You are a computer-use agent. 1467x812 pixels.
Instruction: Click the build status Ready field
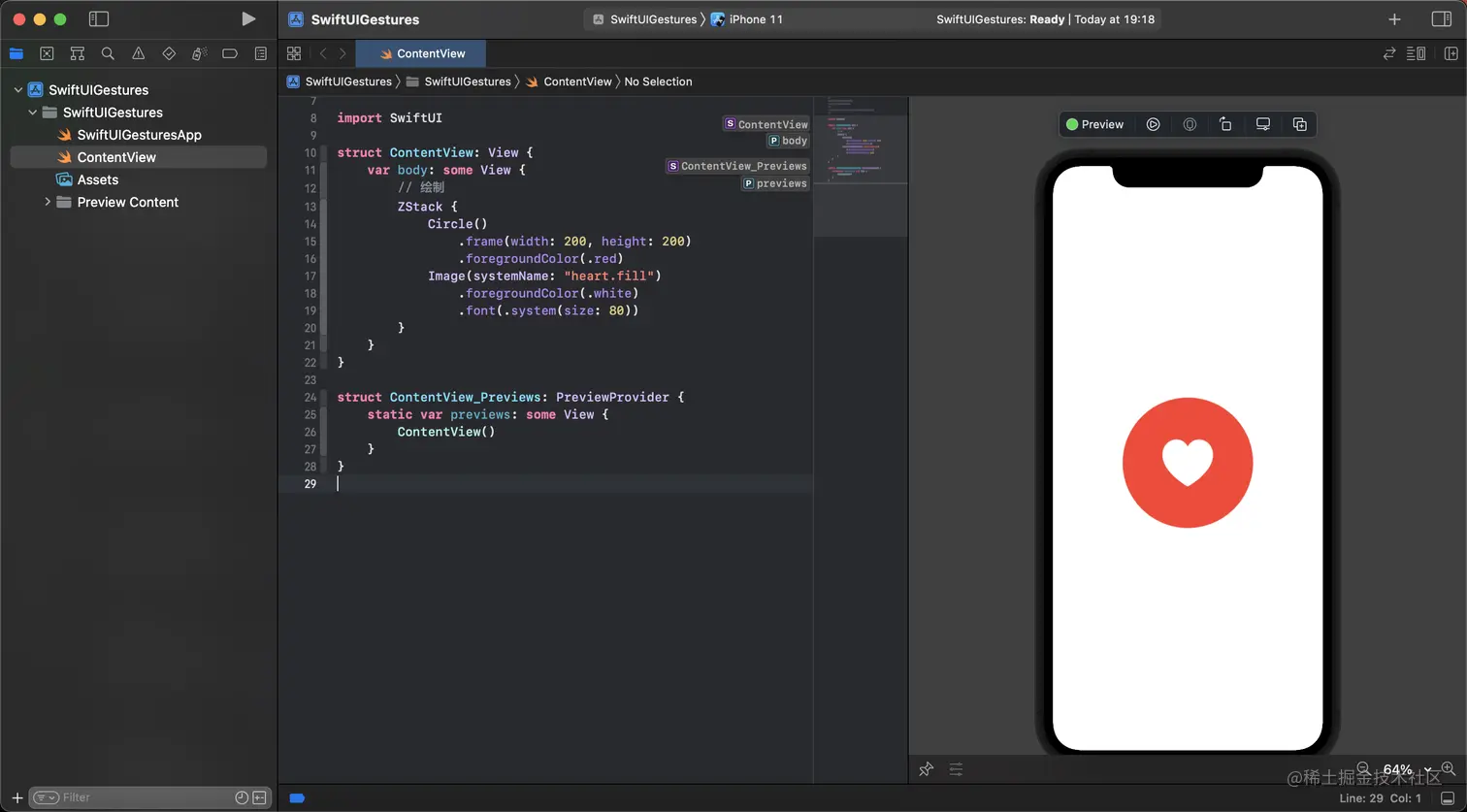click(x=1045, y=19)
